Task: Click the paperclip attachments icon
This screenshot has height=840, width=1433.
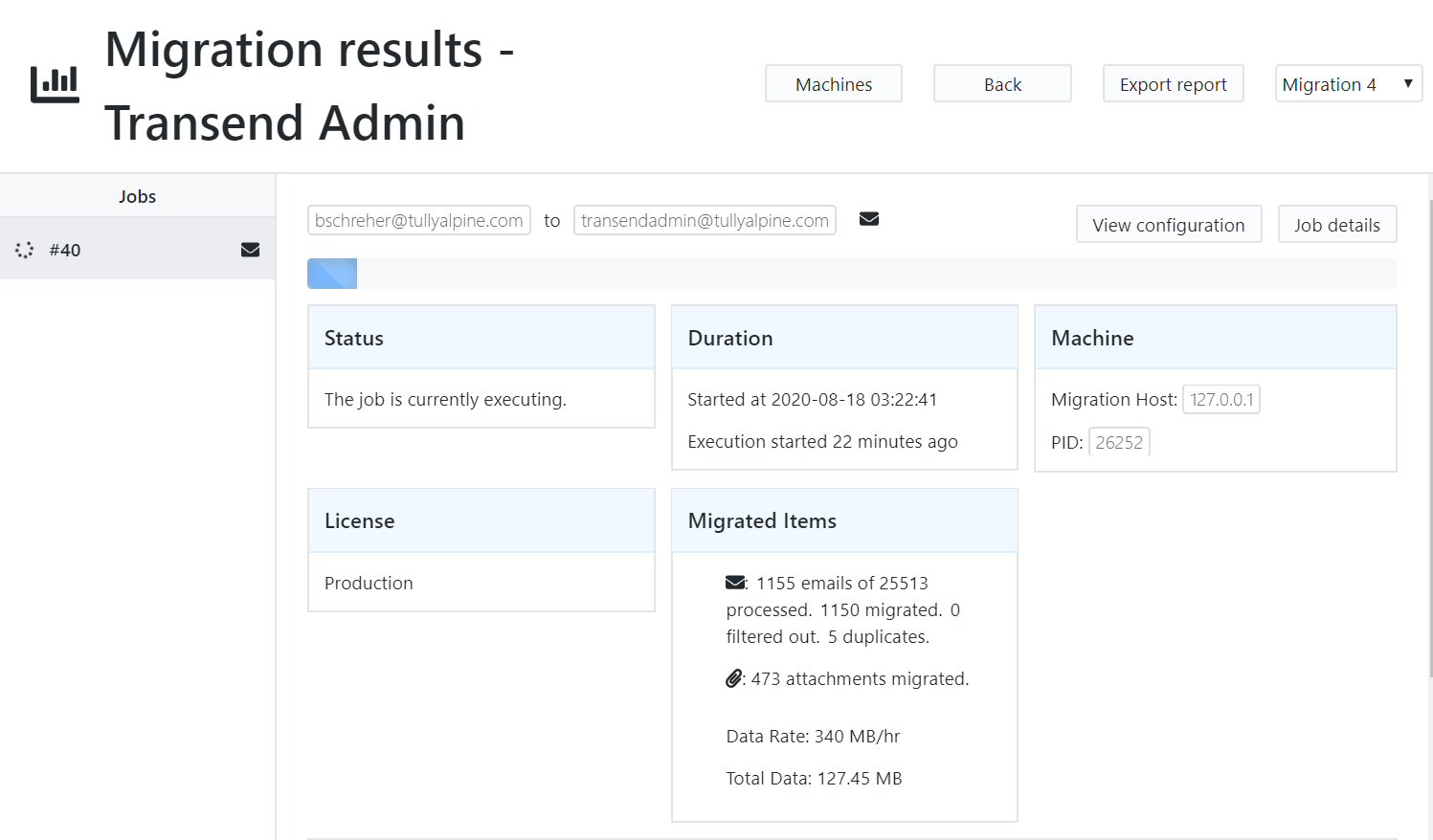Action: tap(733, 678)
